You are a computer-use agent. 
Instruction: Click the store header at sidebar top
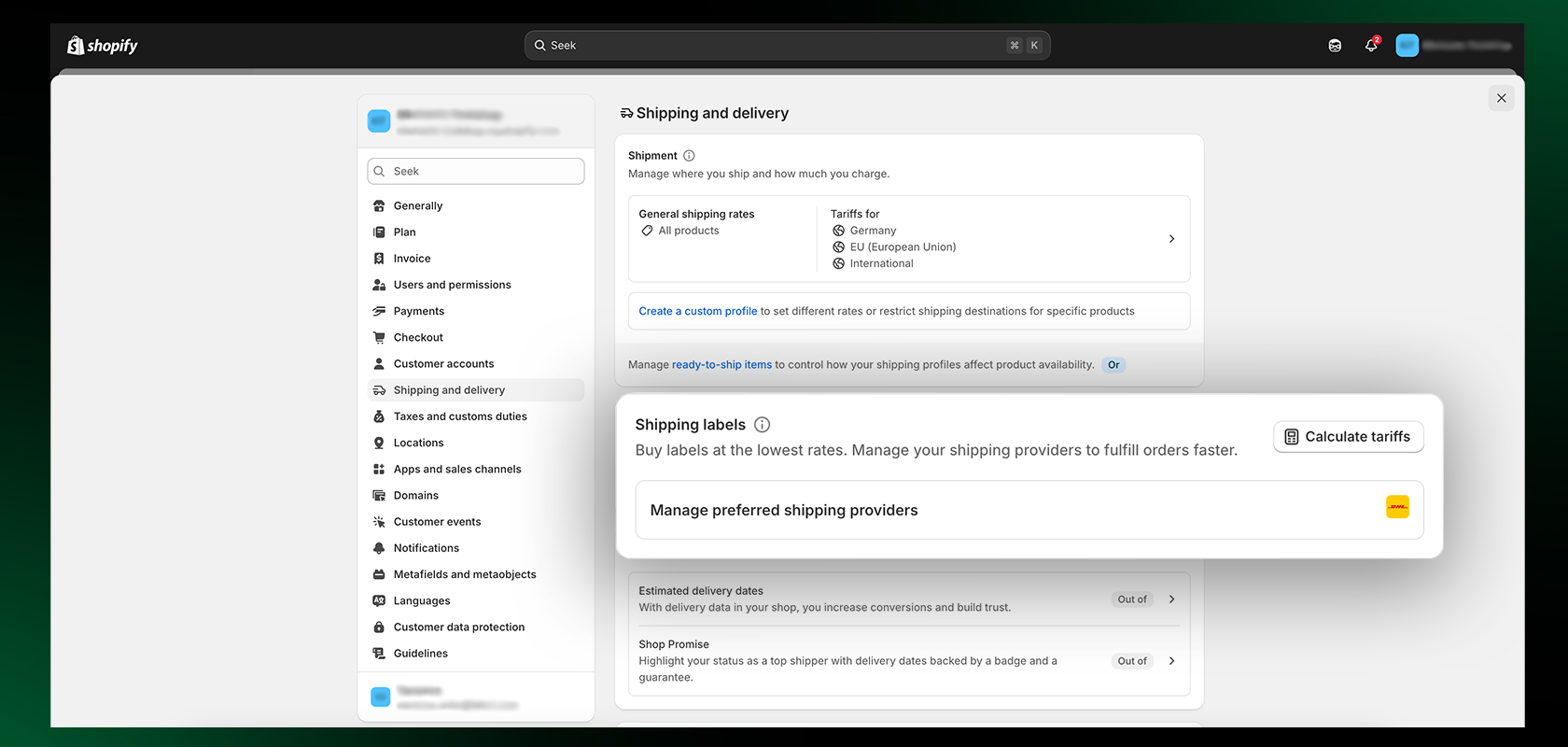click(476, 121)
